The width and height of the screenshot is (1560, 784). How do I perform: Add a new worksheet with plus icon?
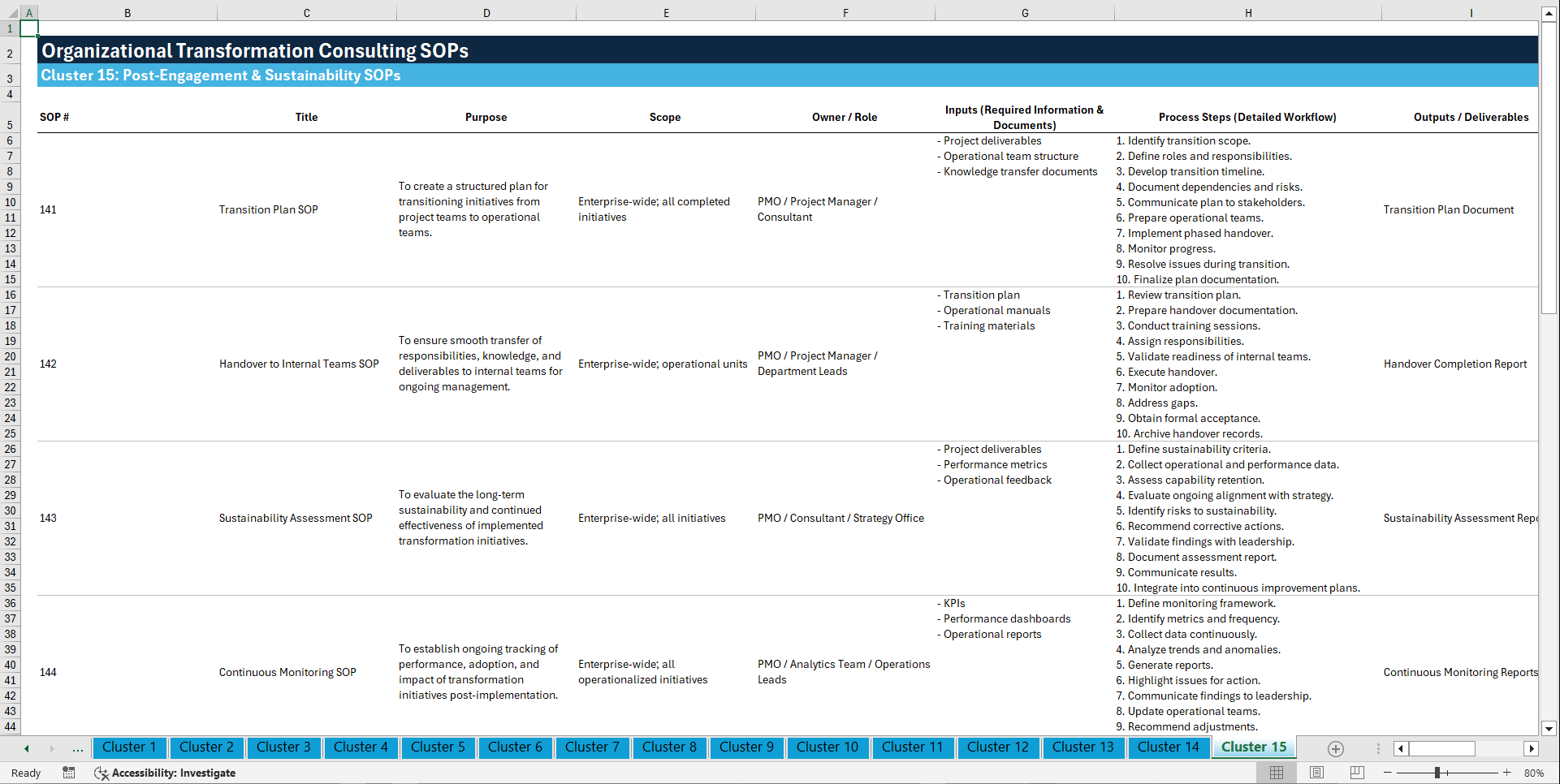click(1334, 748)
